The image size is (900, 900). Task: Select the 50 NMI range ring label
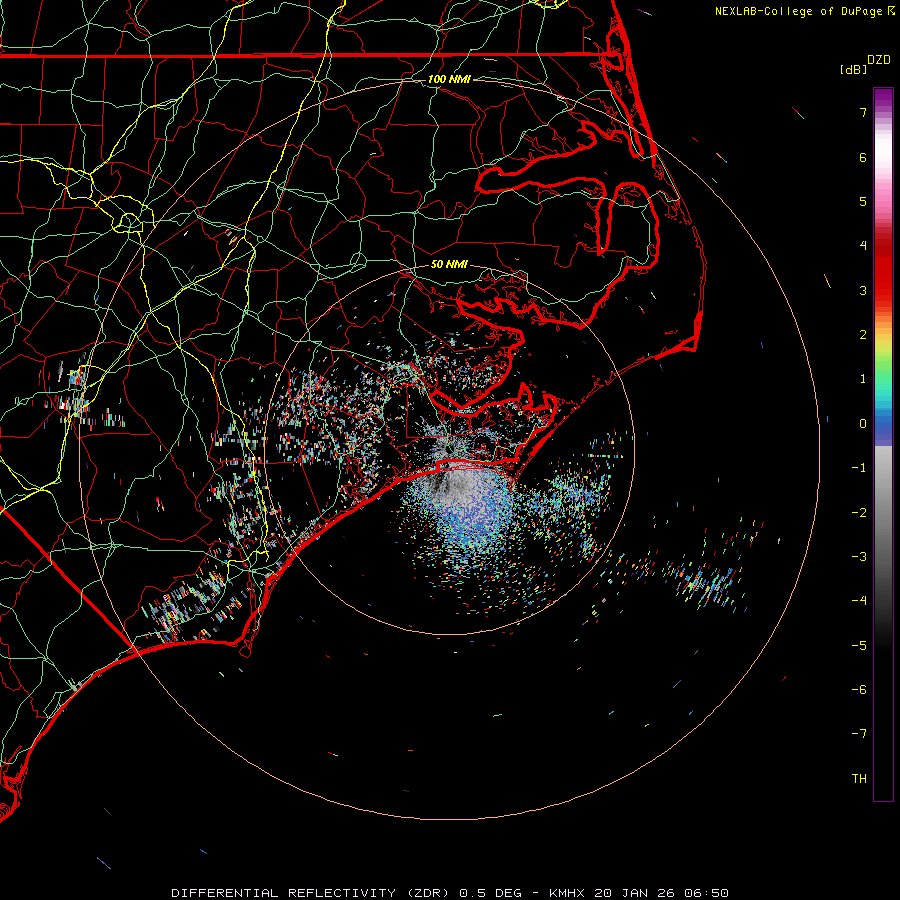point(449,264)
